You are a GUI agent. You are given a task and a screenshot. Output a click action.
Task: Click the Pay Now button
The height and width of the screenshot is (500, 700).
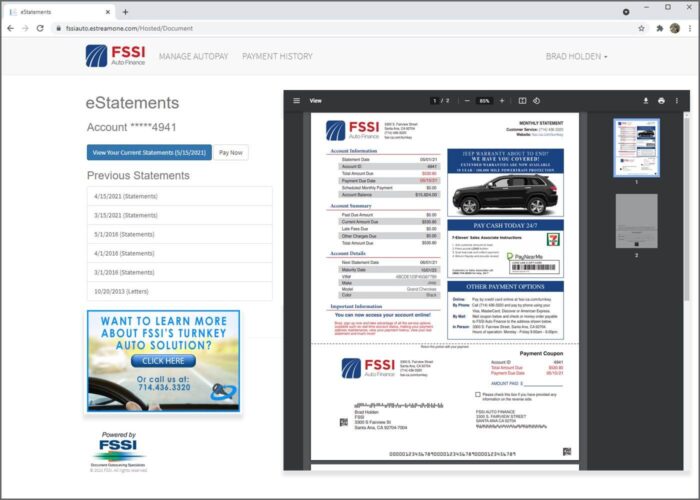point(231,152)
